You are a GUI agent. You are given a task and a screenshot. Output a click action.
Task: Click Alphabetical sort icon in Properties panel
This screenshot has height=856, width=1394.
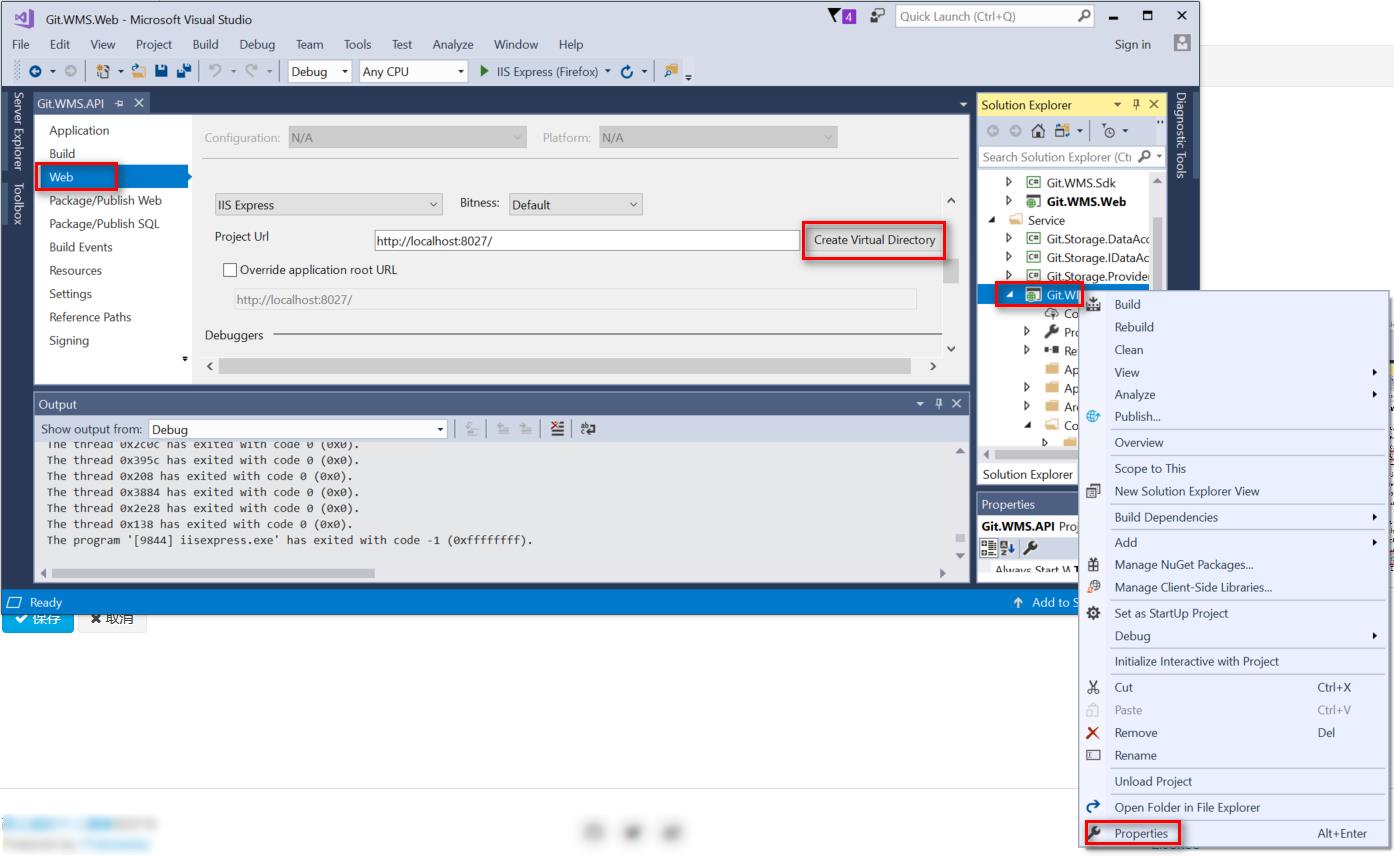(1008, 547)
